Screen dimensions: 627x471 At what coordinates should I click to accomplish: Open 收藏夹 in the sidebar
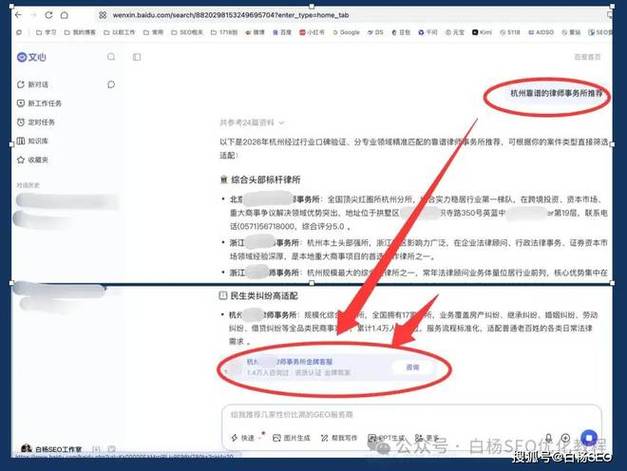(33, 160)
